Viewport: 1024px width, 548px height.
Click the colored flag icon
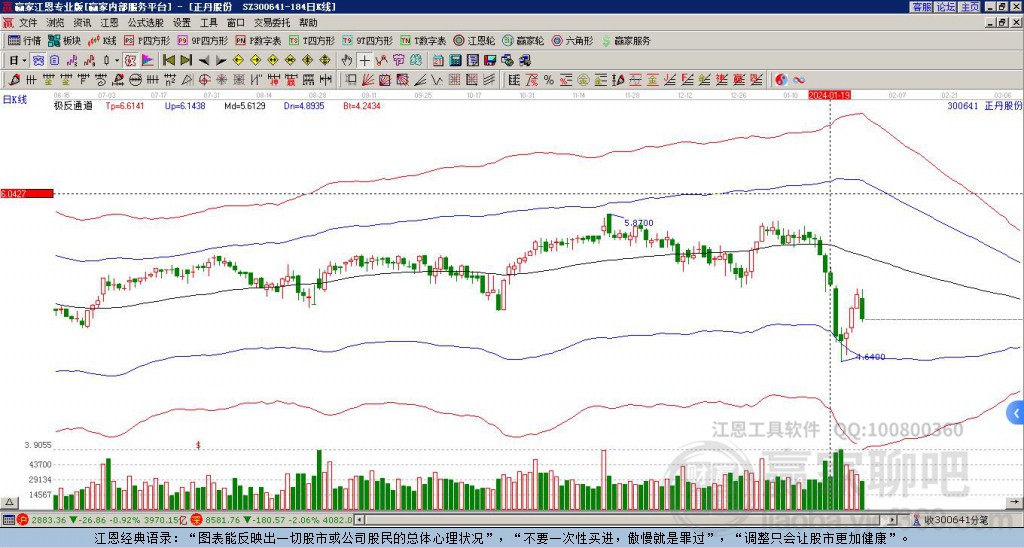click(x=148, y=60)
